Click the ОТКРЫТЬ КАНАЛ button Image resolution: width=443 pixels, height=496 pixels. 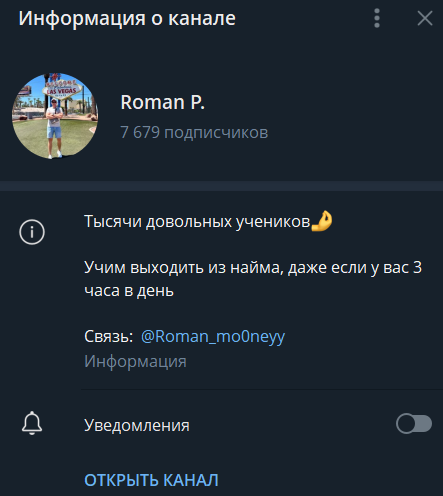point(151,480)
